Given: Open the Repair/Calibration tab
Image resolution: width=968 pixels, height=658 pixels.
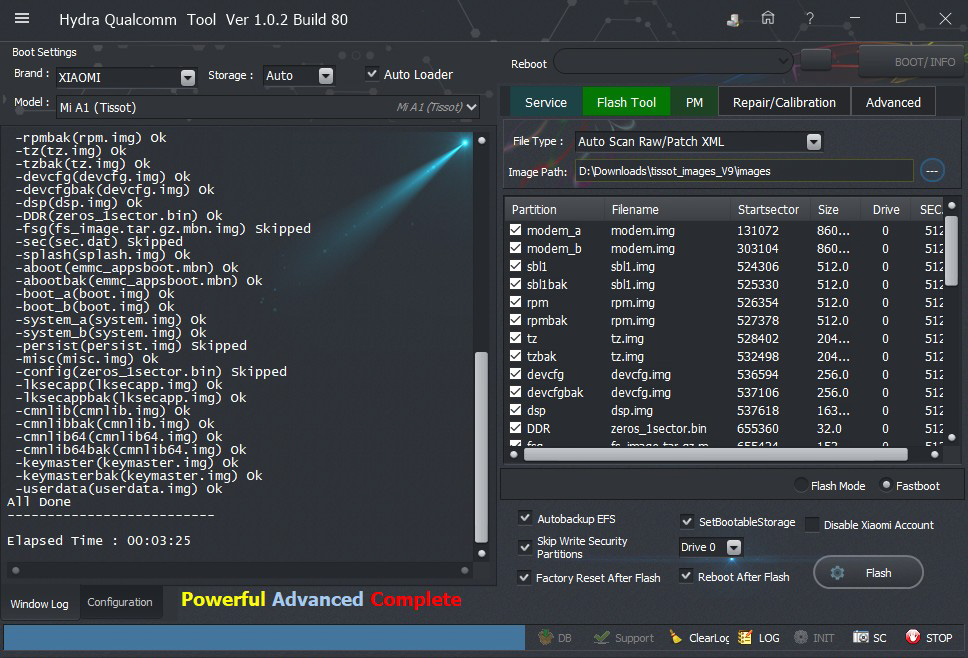Looking at the screenshot, I should (784, 102).
